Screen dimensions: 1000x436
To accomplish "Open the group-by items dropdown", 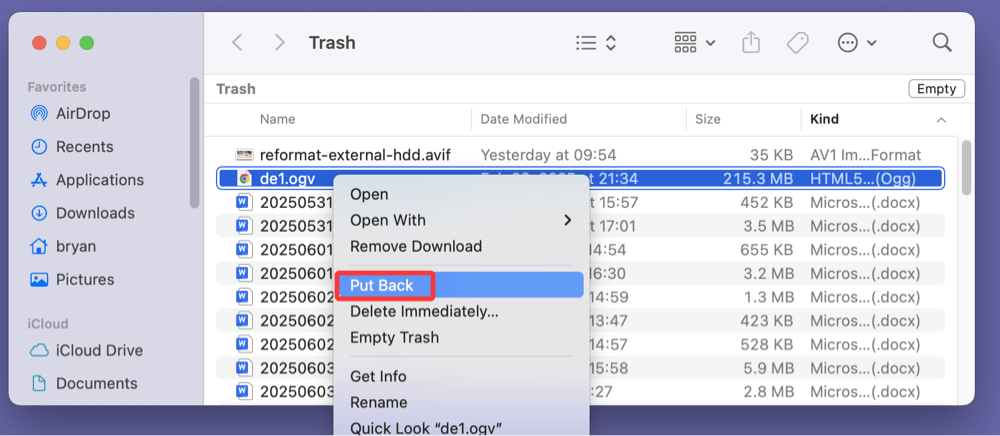I will click(694, 43).
